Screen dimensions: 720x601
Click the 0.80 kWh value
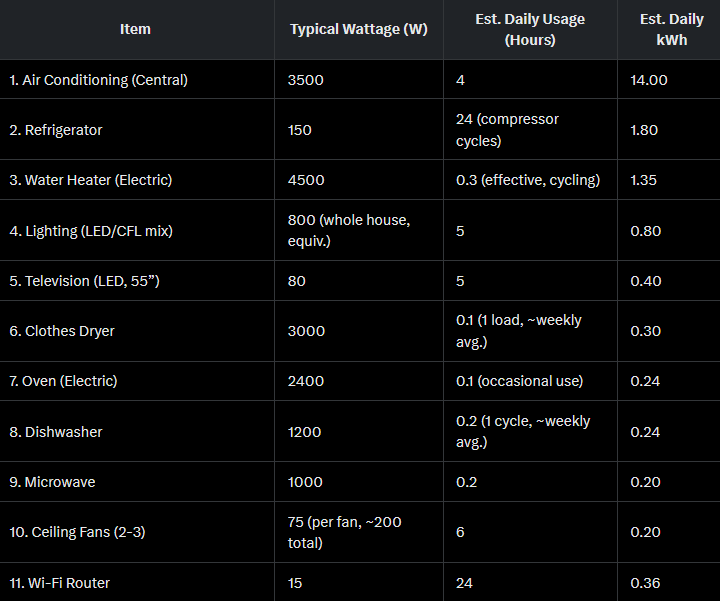(x=646, y=230)
